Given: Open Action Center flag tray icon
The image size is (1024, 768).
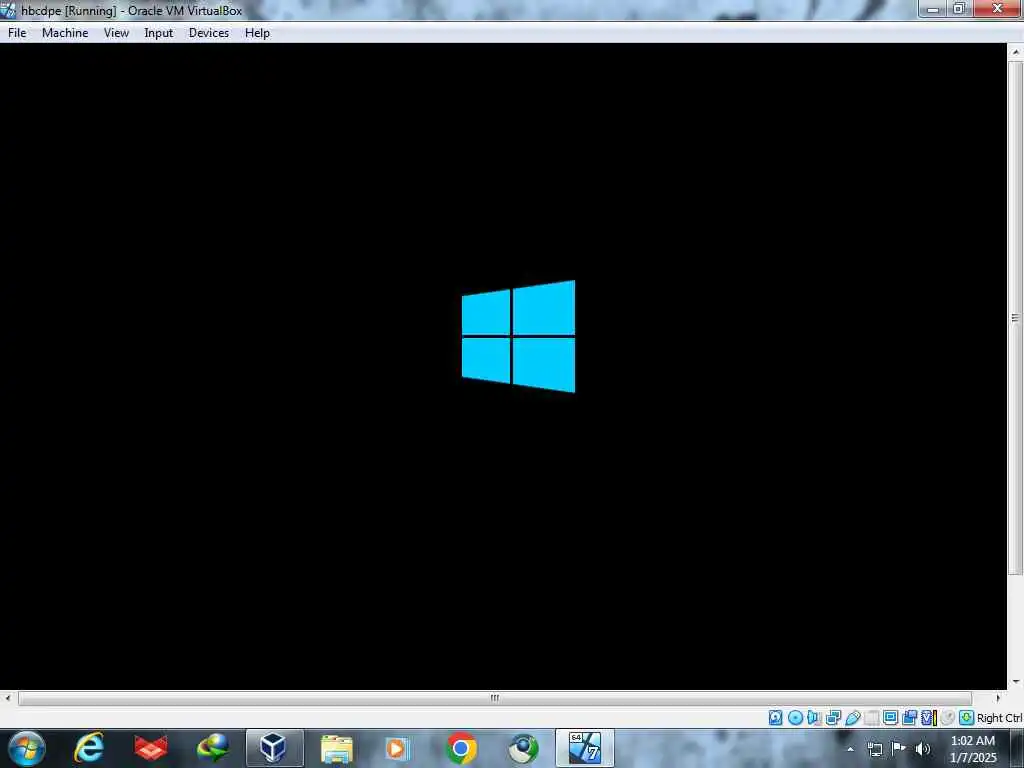Looking at the screenshot, I should 899,749.
